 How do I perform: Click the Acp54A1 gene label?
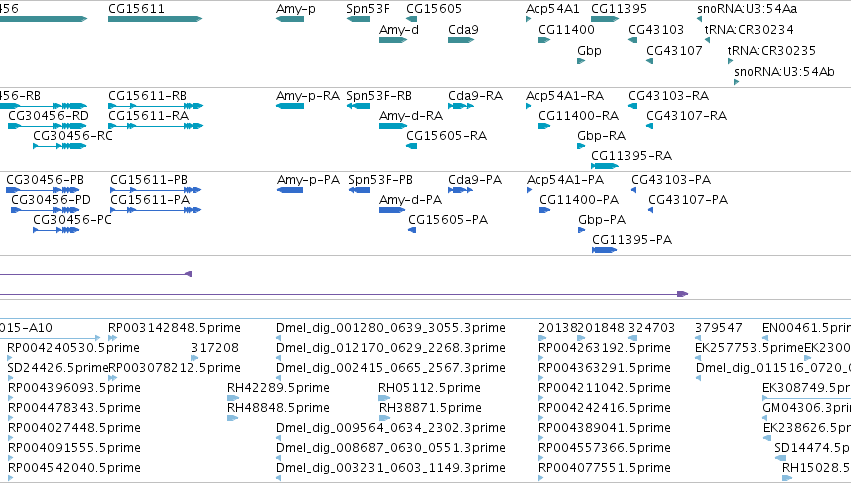point(552,9)
